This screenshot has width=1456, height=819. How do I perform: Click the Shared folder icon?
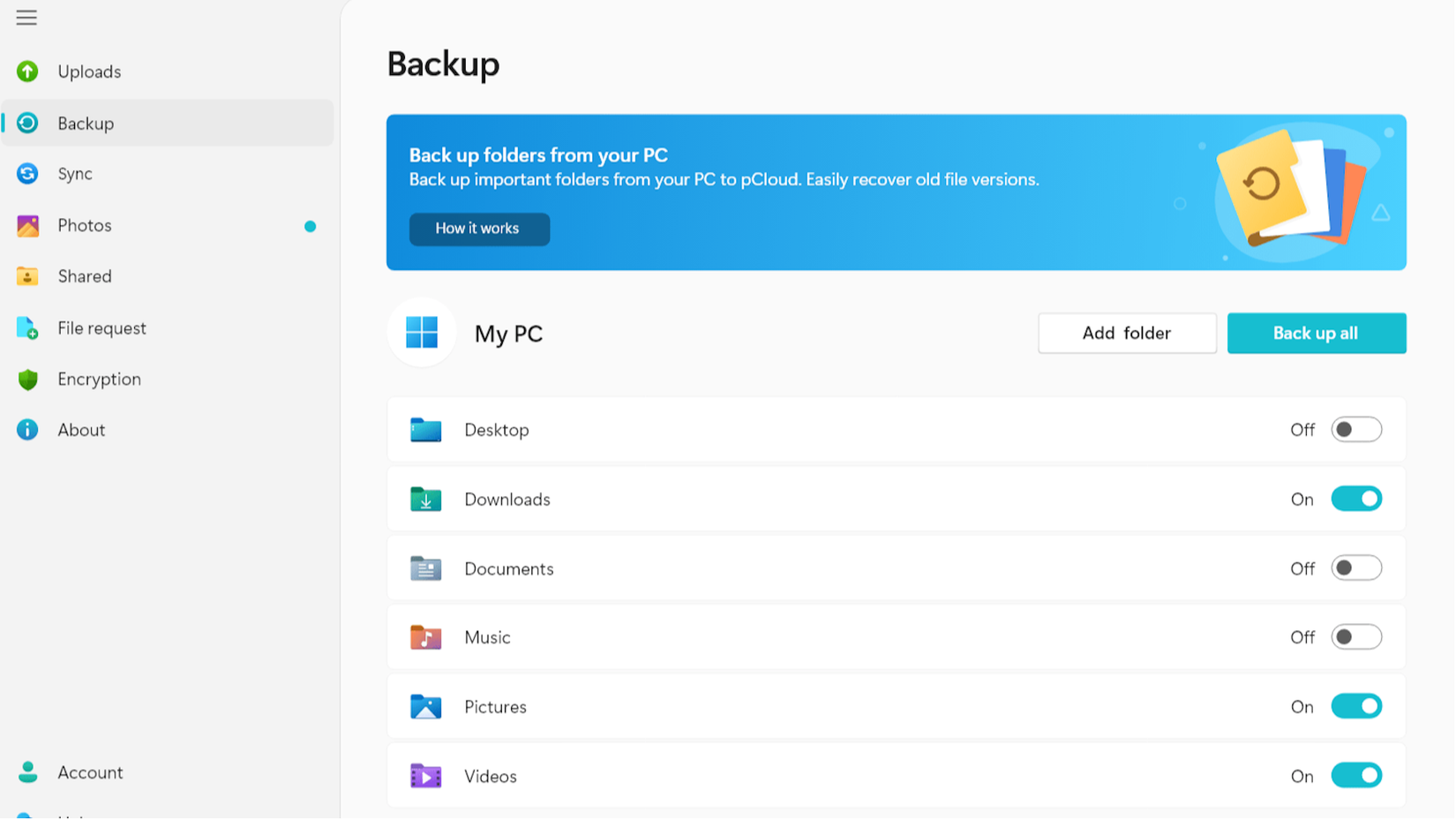click(x=27, y=275)
